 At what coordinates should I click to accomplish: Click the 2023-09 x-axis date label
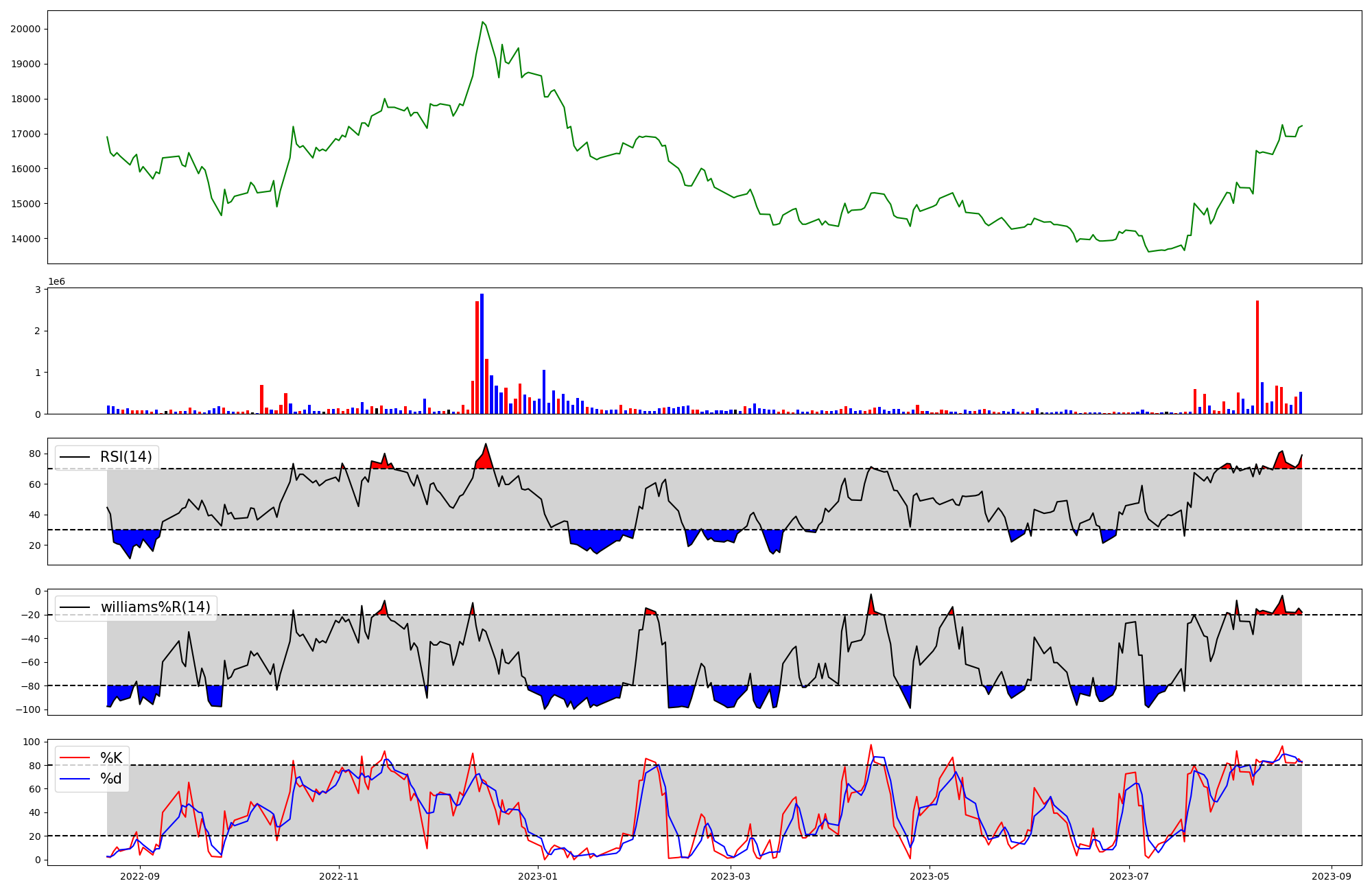[1332, 876]
